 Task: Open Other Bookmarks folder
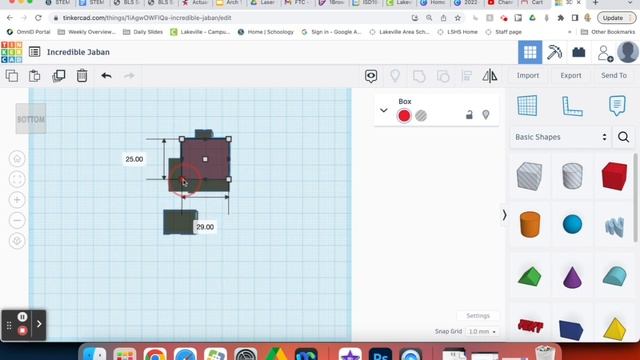(608, 32)
